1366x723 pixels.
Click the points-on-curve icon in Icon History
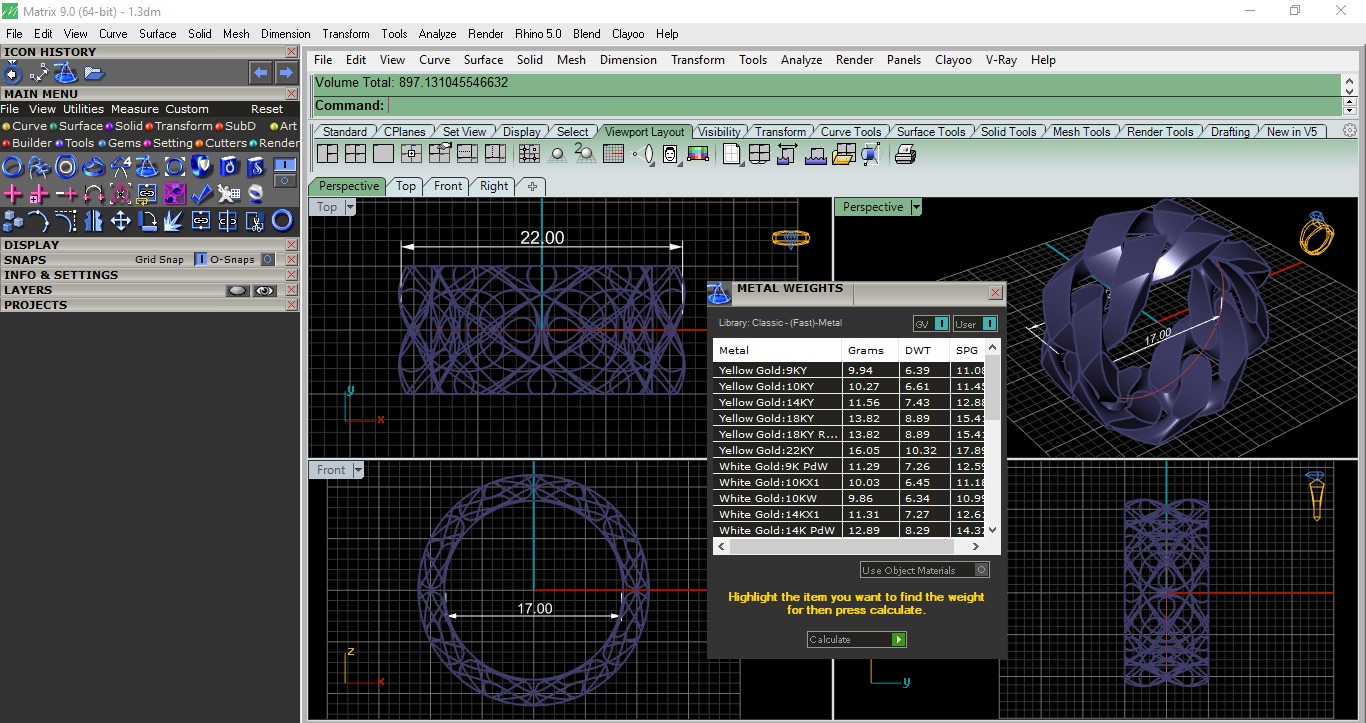[x=40, y=73]
